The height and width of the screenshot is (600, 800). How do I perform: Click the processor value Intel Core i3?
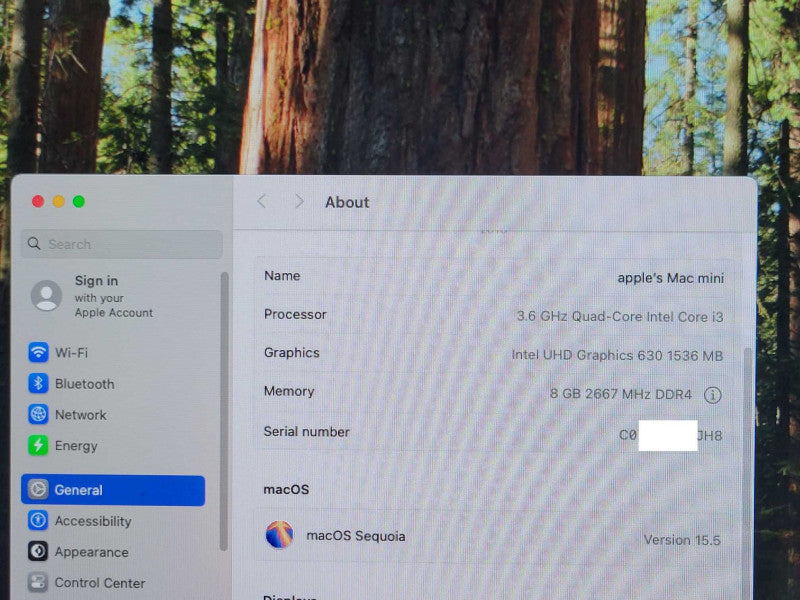pos(620,316)
